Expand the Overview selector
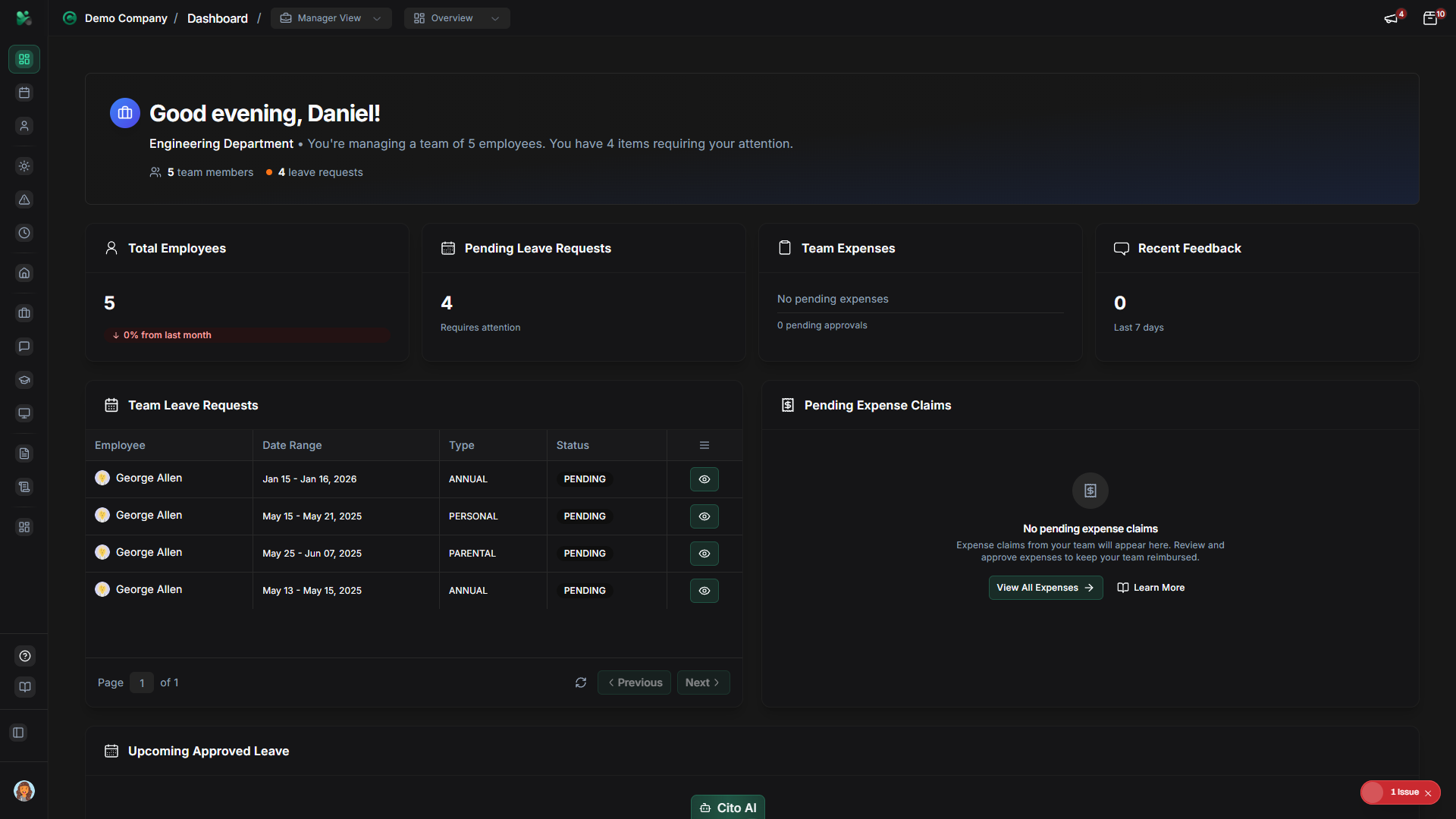Viewport: 1456px width, 819px height. (456, 17)
